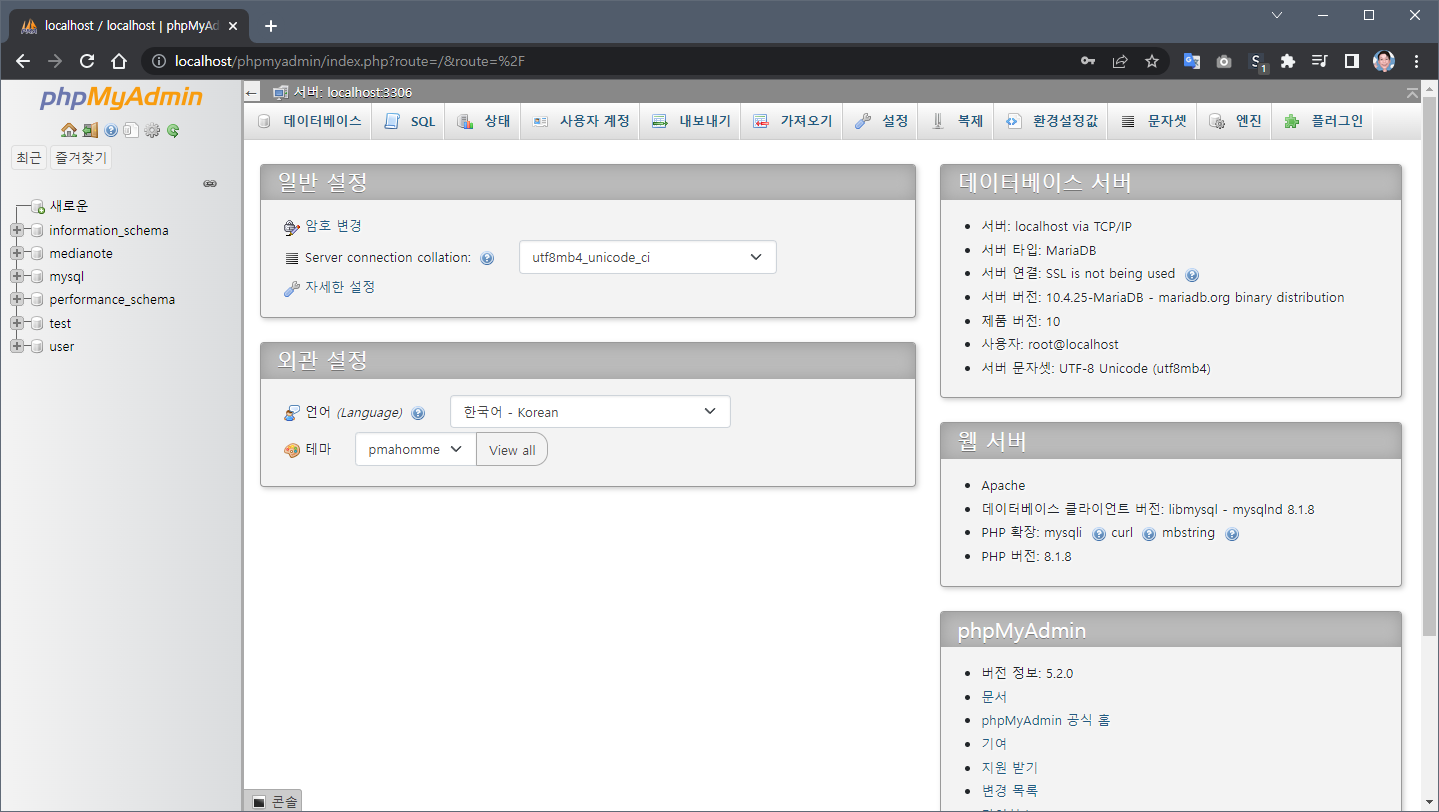Click the View all themes button
The image size is (1439, 812).
pos(512,450)
